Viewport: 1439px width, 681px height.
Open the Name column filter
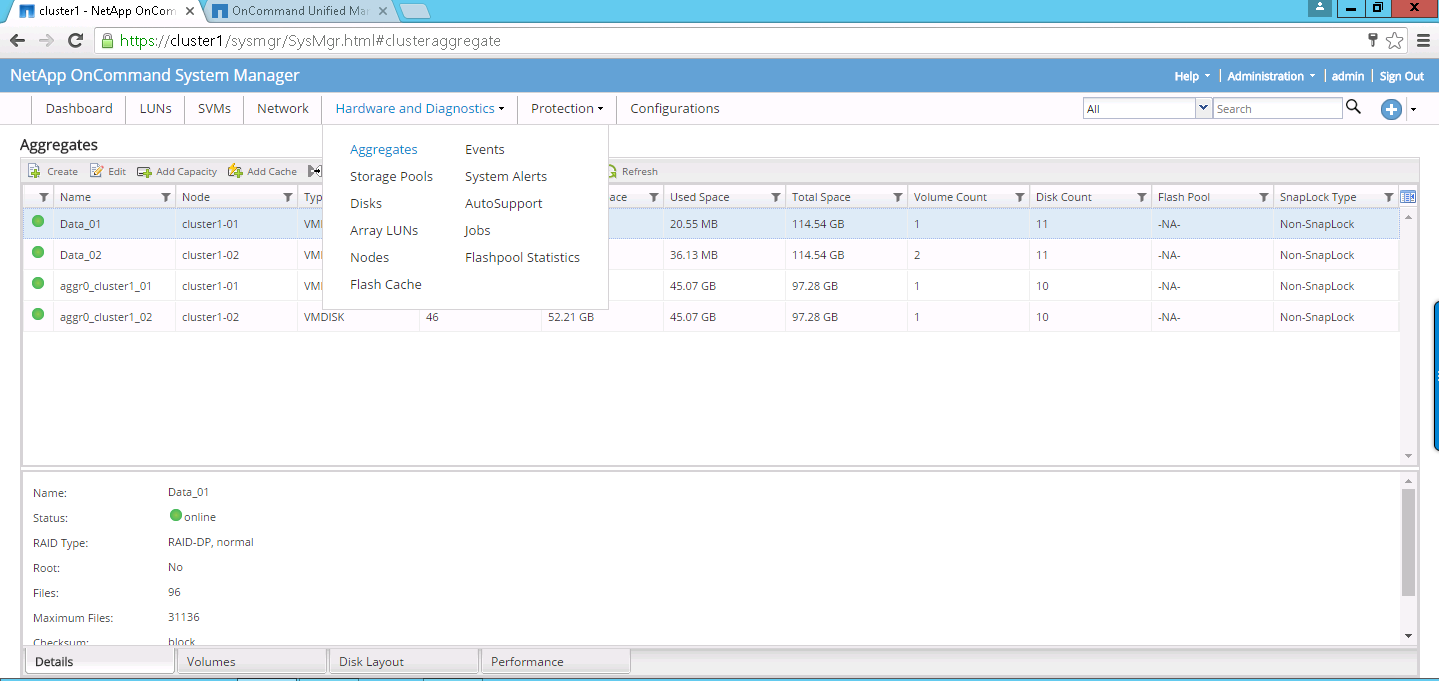pos(166,197)
